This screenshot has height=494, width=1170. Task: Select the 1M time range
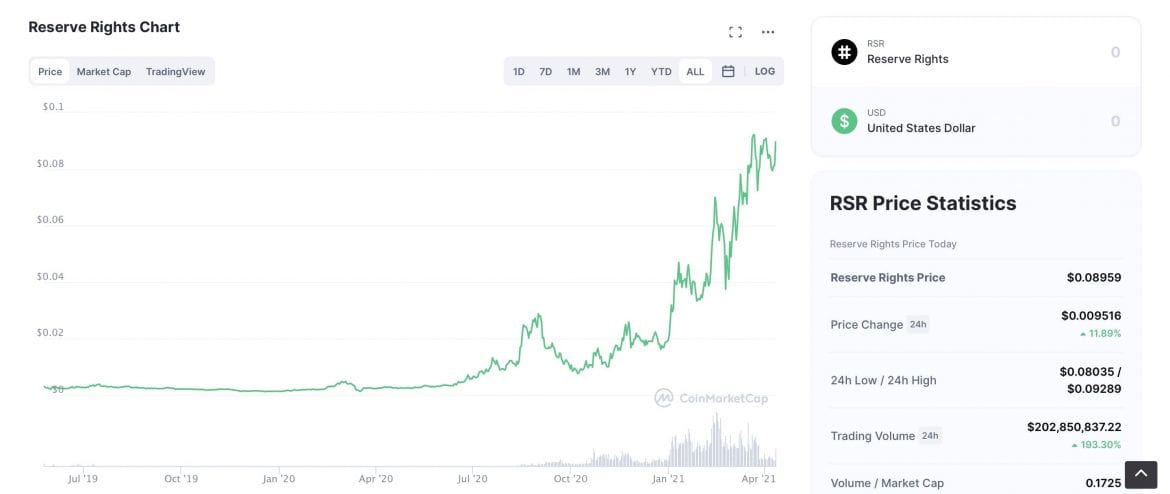[574, 71]
